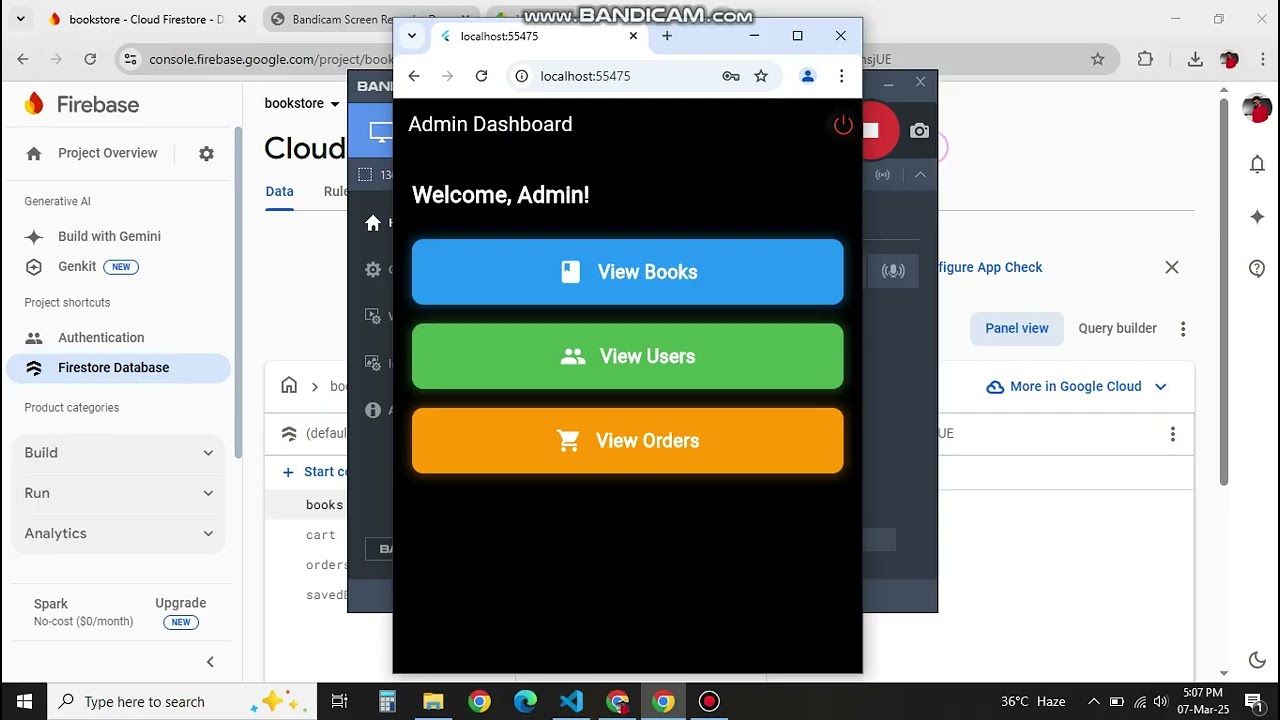This screenshot has width=1280, height=720.
Task: Expand the Build category
Action: [x=119, y=453]
